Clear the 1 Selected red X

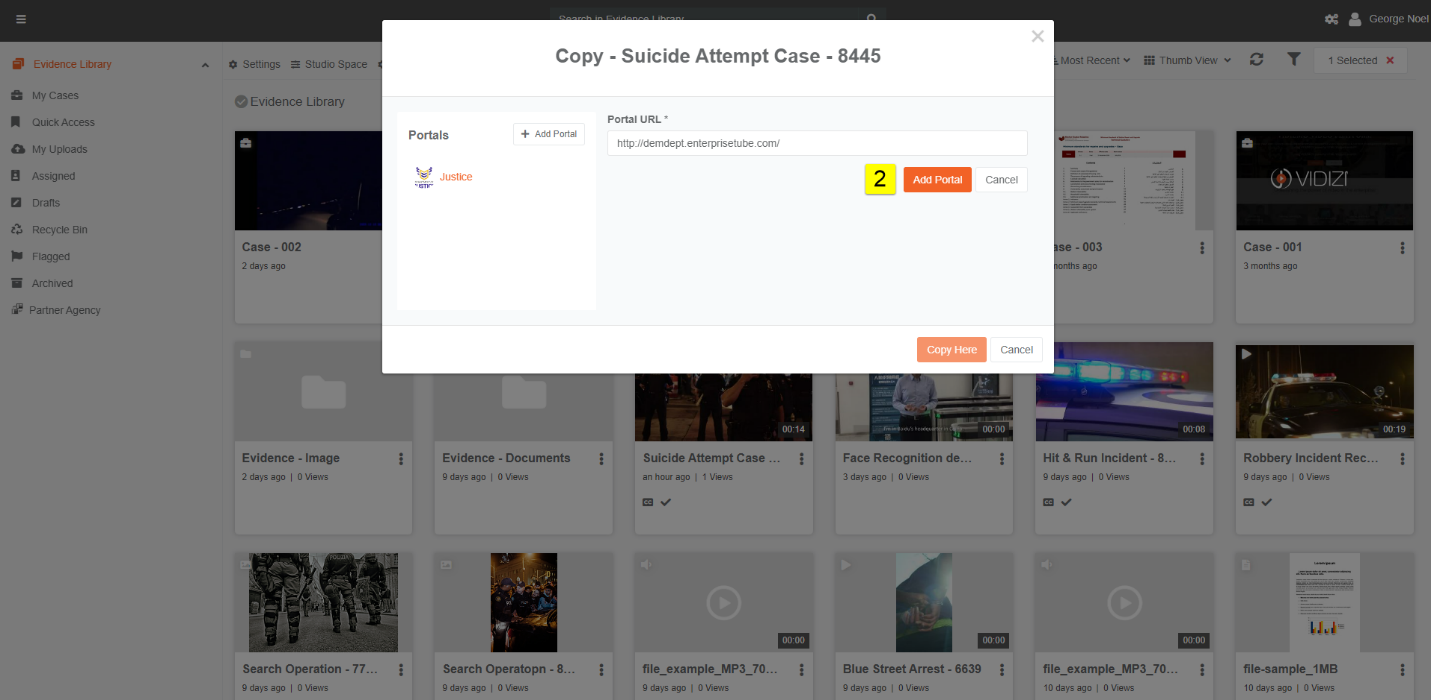click(1388, 61)
